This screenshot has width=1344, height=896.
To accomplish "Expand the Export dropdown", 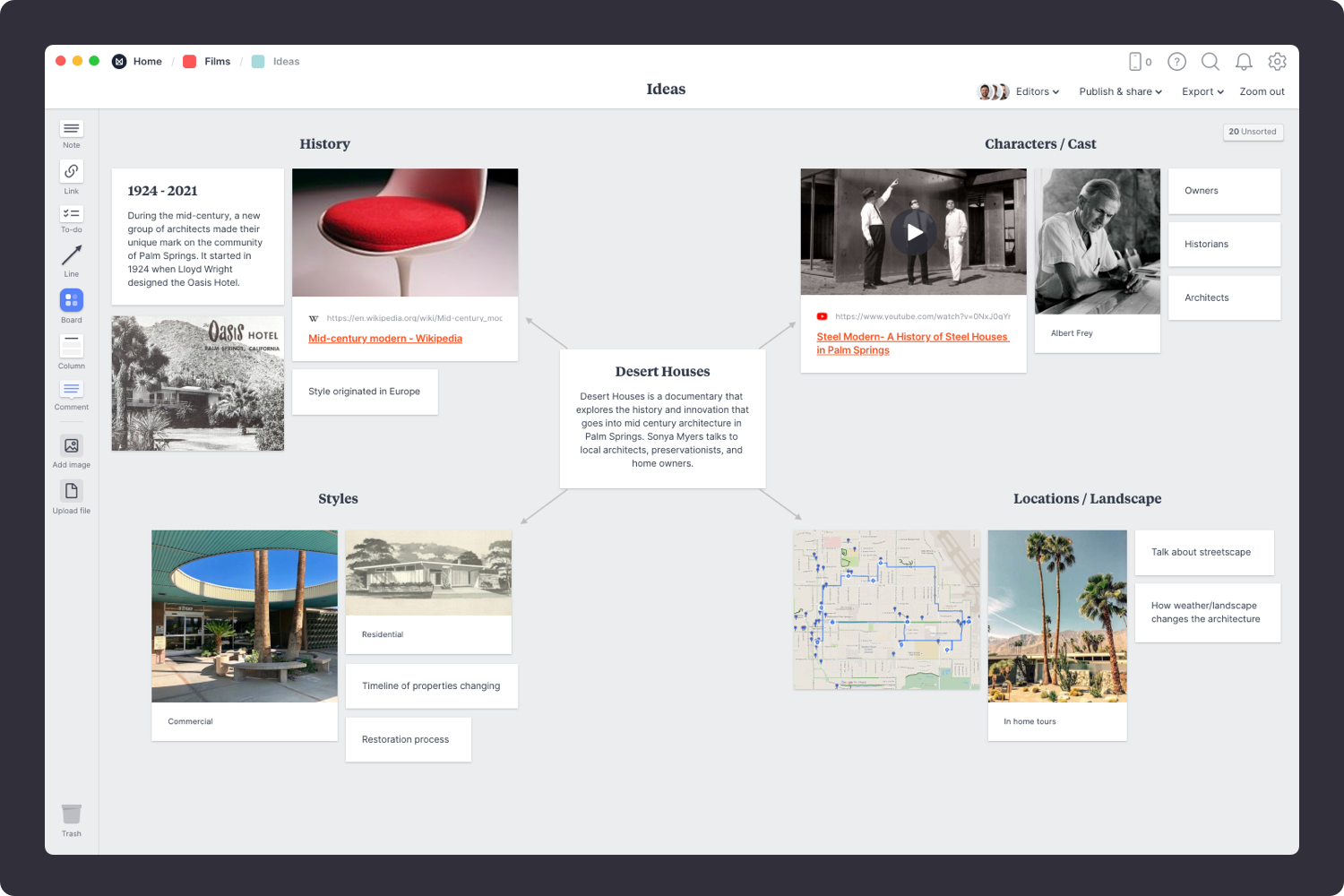I will pyautogui.click(x=1202, y=91).
